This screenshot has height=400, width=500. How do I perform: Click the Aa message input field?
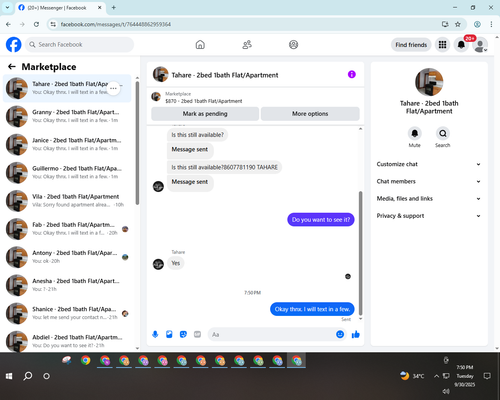272,334
